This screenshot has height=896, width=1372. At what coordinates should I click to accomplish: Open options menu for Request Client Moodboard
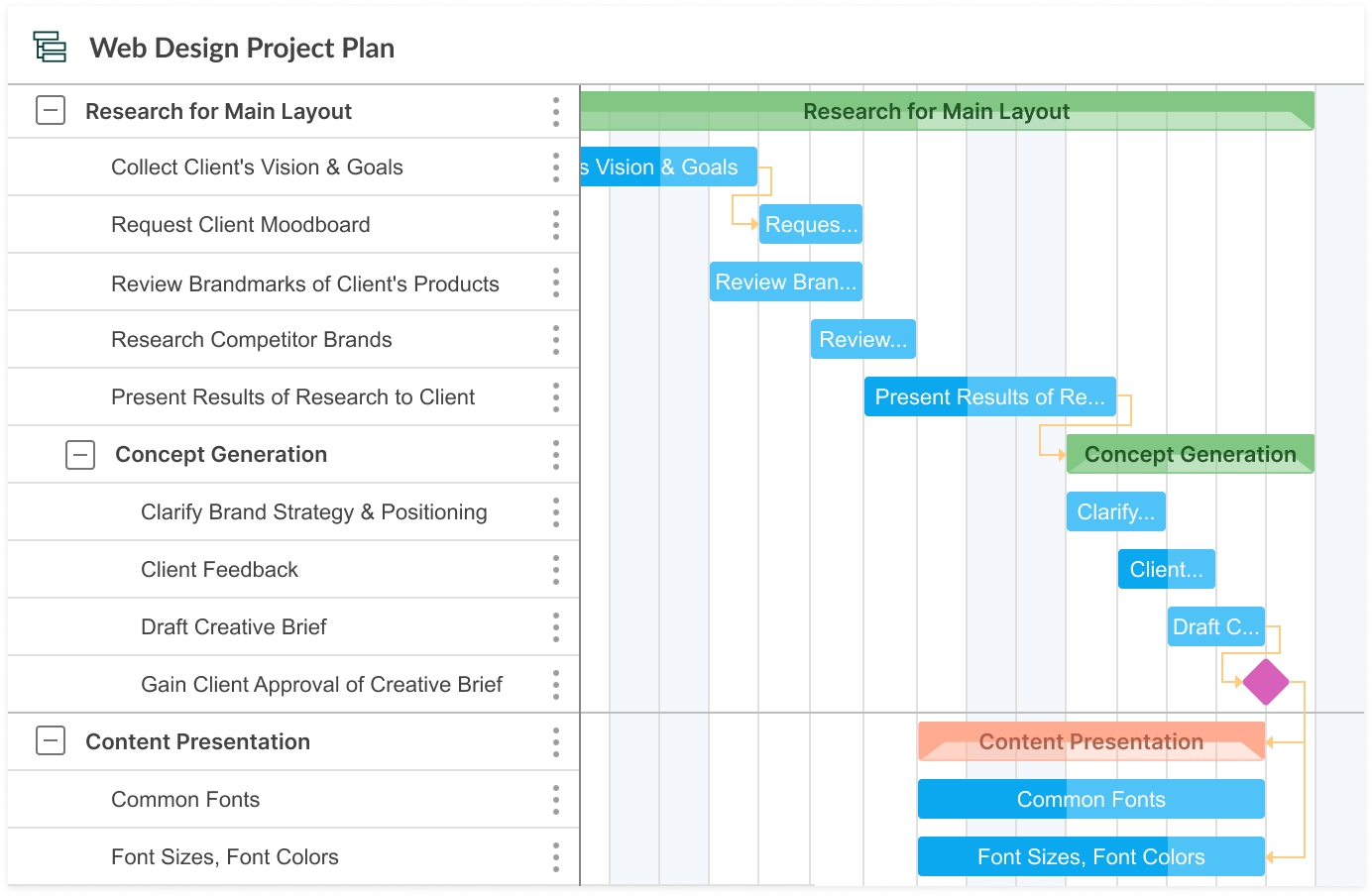click(556, 224)
